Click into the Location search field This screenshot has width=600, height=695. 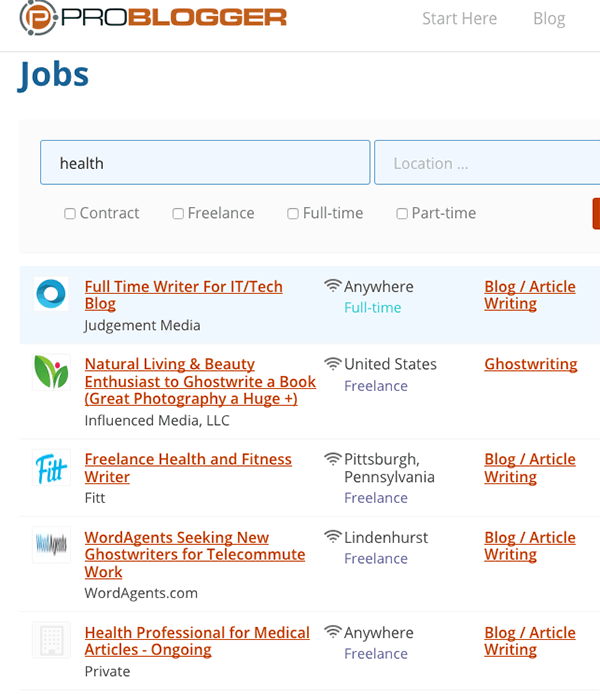487,162
